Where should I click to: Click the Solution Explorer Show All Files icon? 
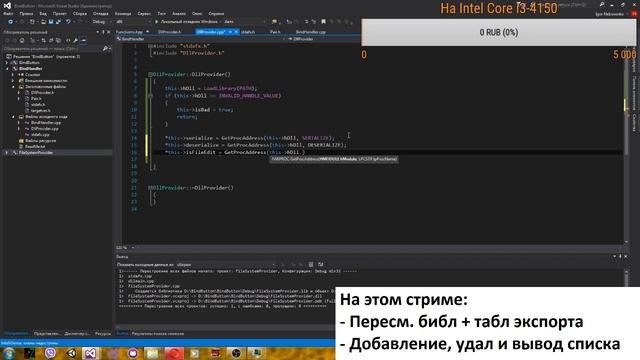tap(58, 40)
